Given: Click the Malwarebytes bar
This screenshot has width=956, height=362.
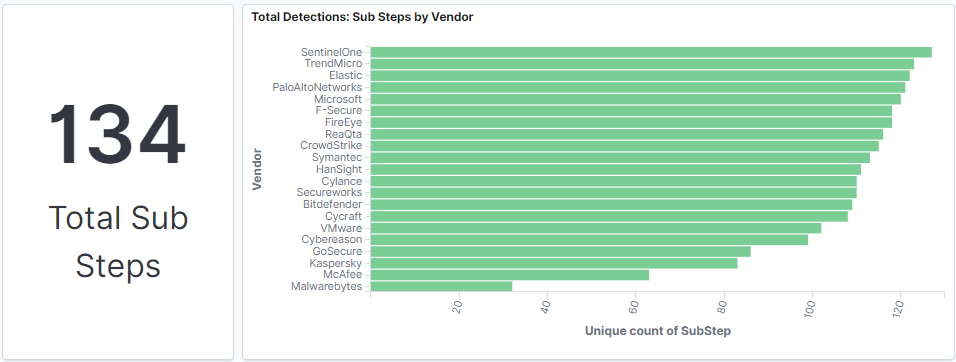Looking at the screenshot, I should (x=441, y=286).
